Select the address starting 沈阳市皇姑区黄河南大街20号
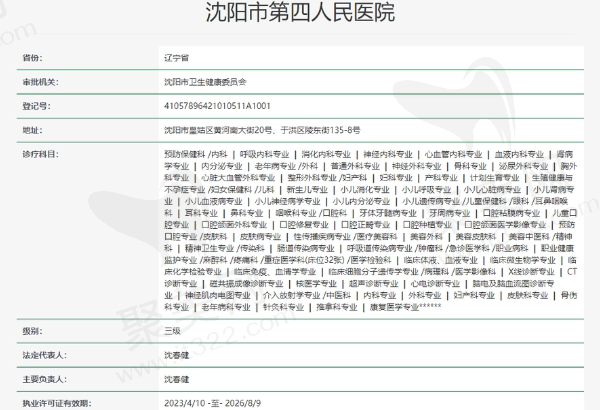Screen dimensions: 600x410 (x=262, y=130)
